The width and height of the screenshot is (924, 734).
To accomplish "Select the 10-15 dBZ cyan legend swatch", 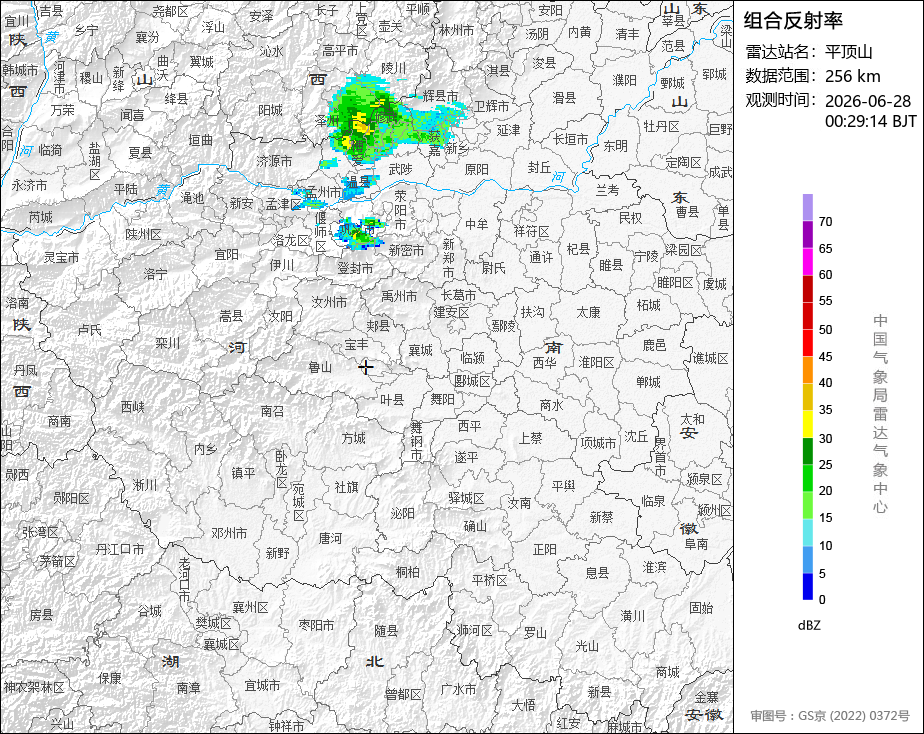I will [x=807, y=532].
